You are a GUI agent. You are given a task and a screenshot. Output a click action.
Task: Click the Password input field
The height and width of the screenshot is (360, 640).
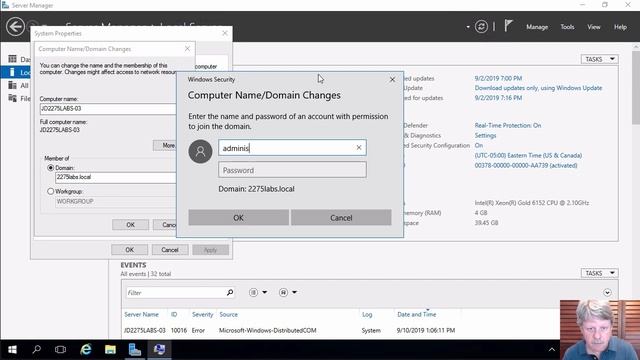coord(292,170)
